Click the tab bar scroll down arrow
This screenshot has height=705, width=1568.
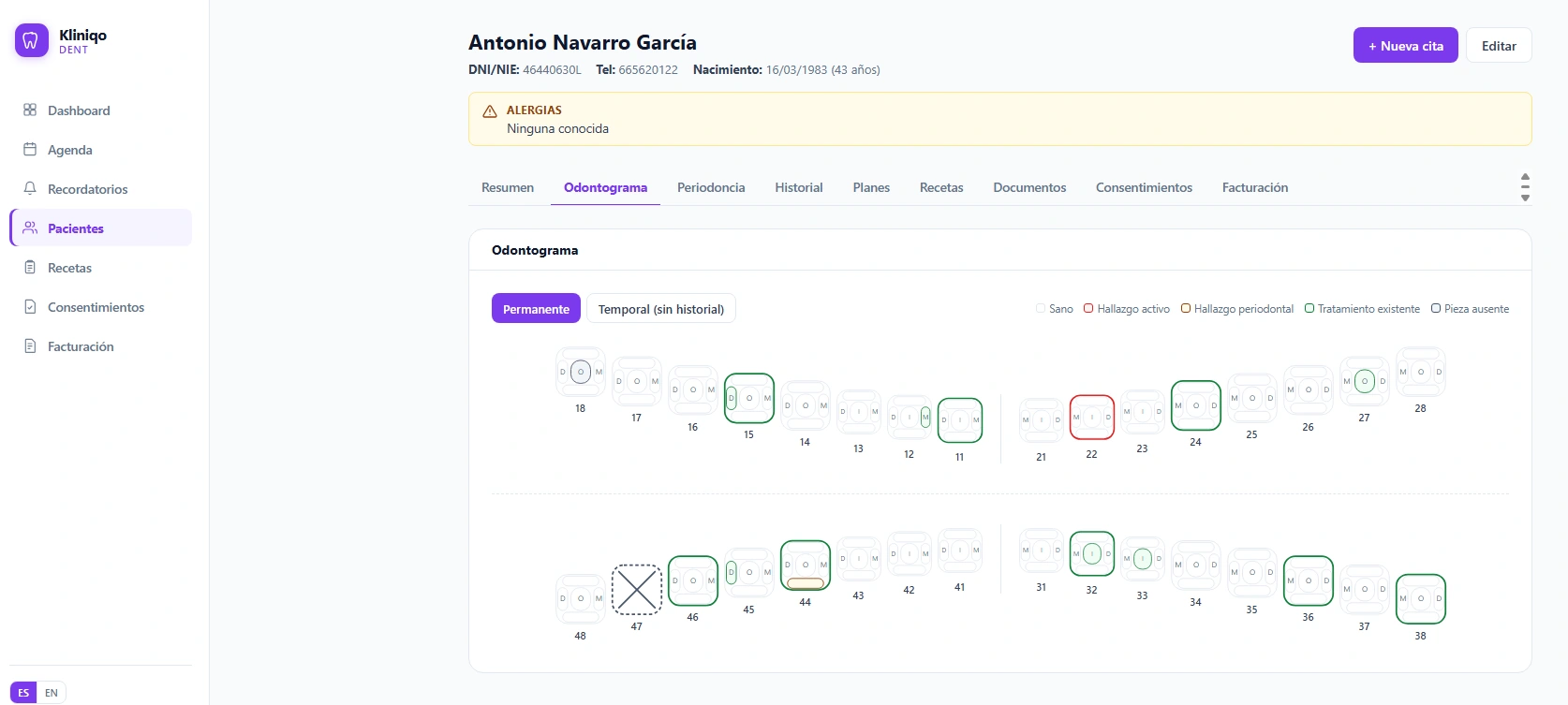coord(1525,198)
